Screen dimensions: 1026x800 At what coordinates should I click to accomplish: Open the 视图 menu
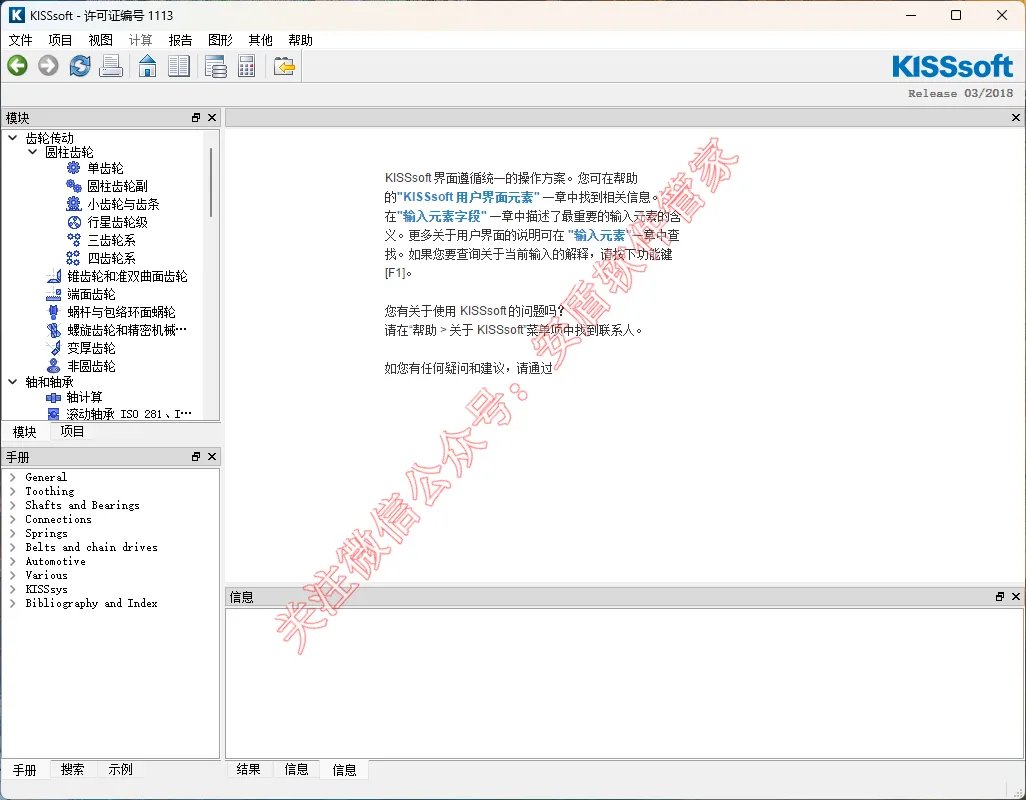(x=100, y=41)
